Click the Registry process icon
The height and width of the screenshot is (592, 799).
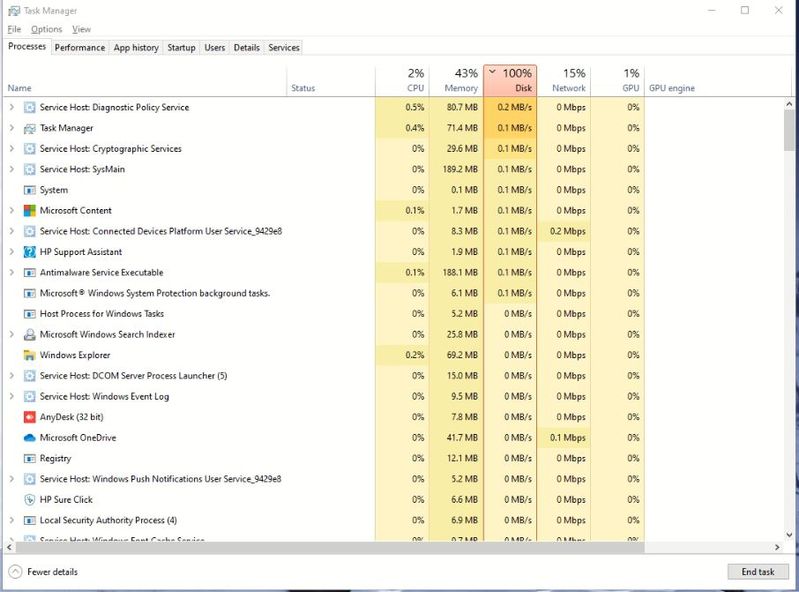[30, 459]
